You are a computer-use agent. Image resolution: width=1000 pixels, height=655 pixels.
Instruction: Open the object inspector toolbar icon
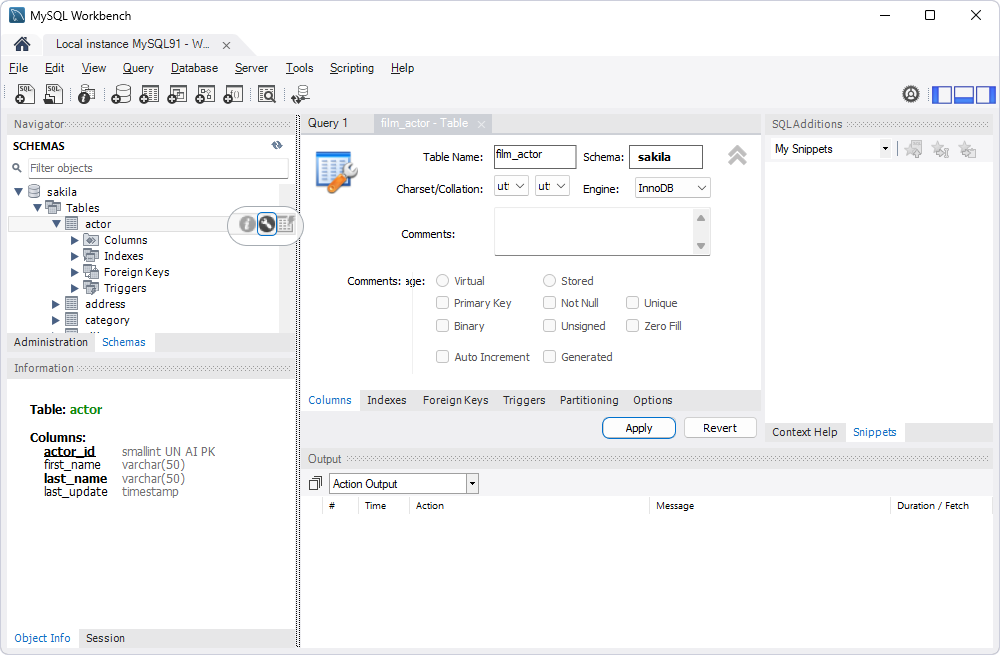pyautogui.click(x=86, y=94)
